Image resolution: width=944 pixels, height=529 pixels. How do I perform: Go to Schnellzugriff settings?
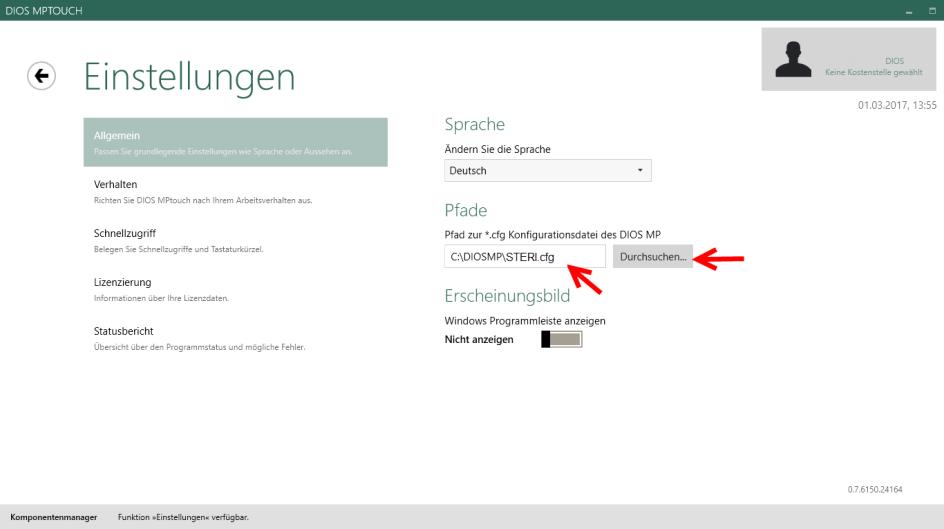tap(235, 240)
